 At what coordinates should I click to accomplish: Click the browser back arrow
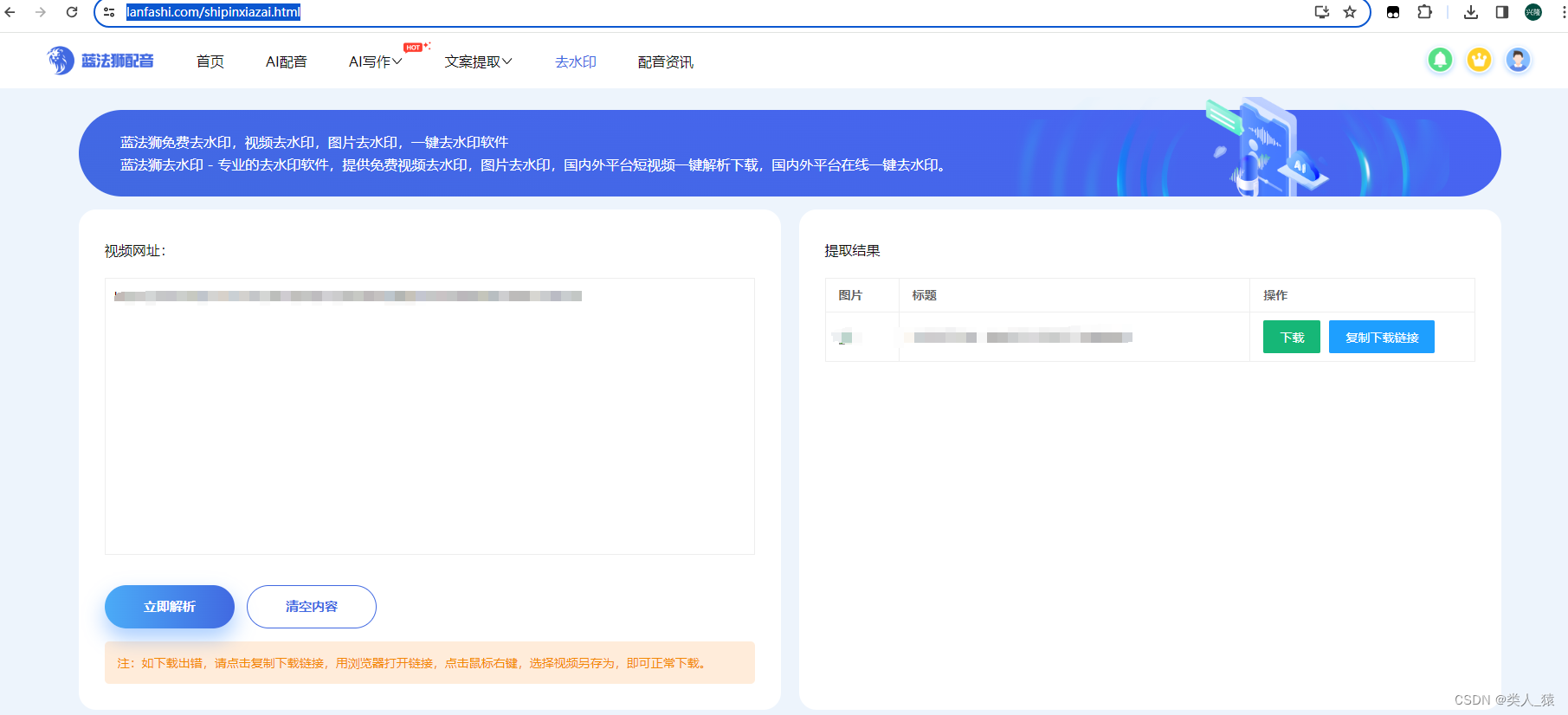click(10, 12)
